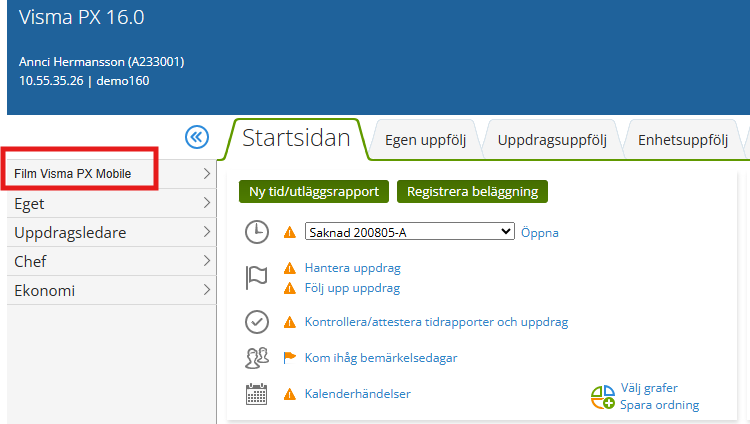Click Registrera beläggning button
This screenshot has height=424, width=750.
click(x=472, y=191)
